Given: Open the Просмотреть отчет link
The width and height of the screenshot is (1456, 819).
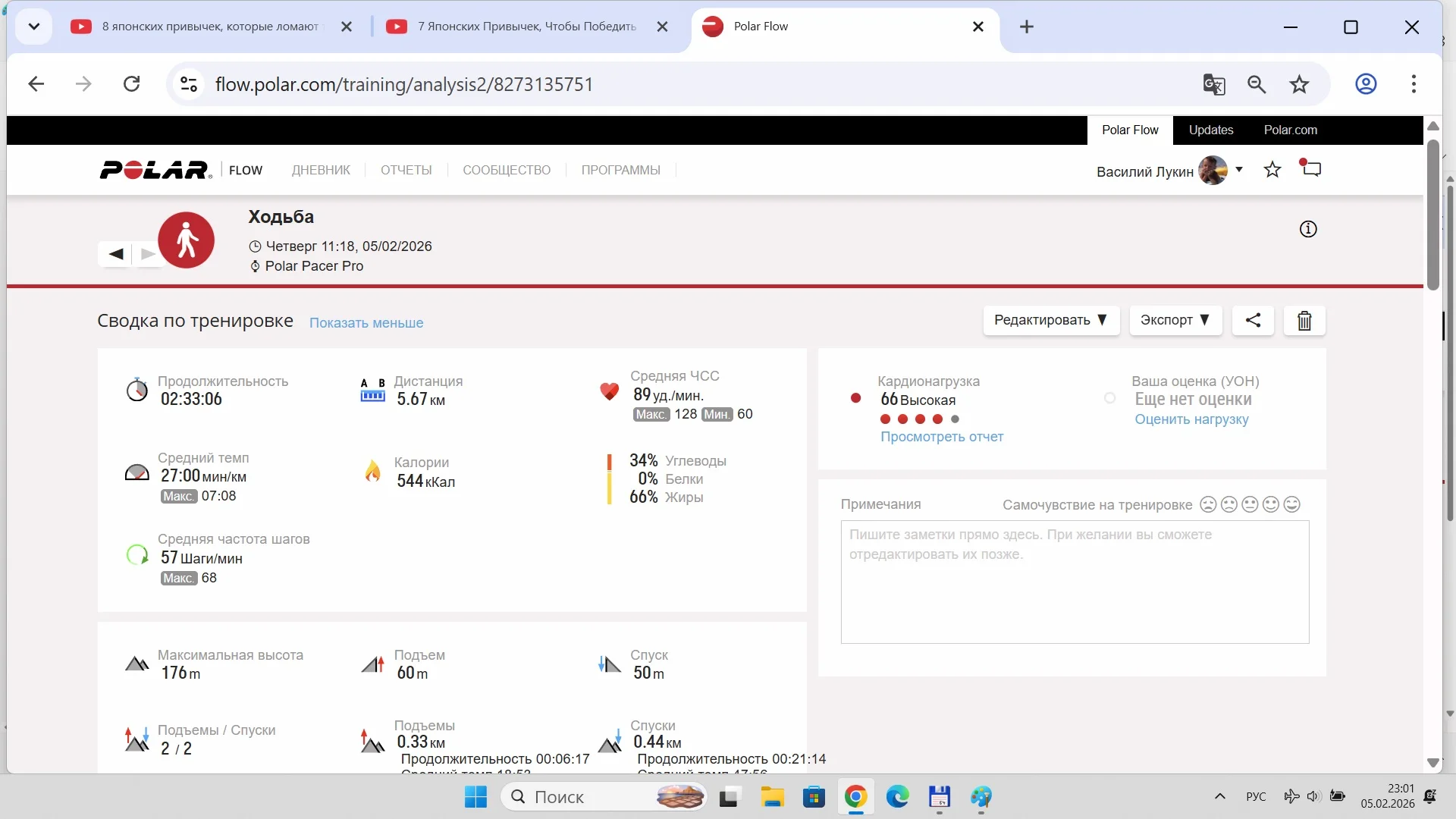Looking at the screenshot, I should point(941,437).
